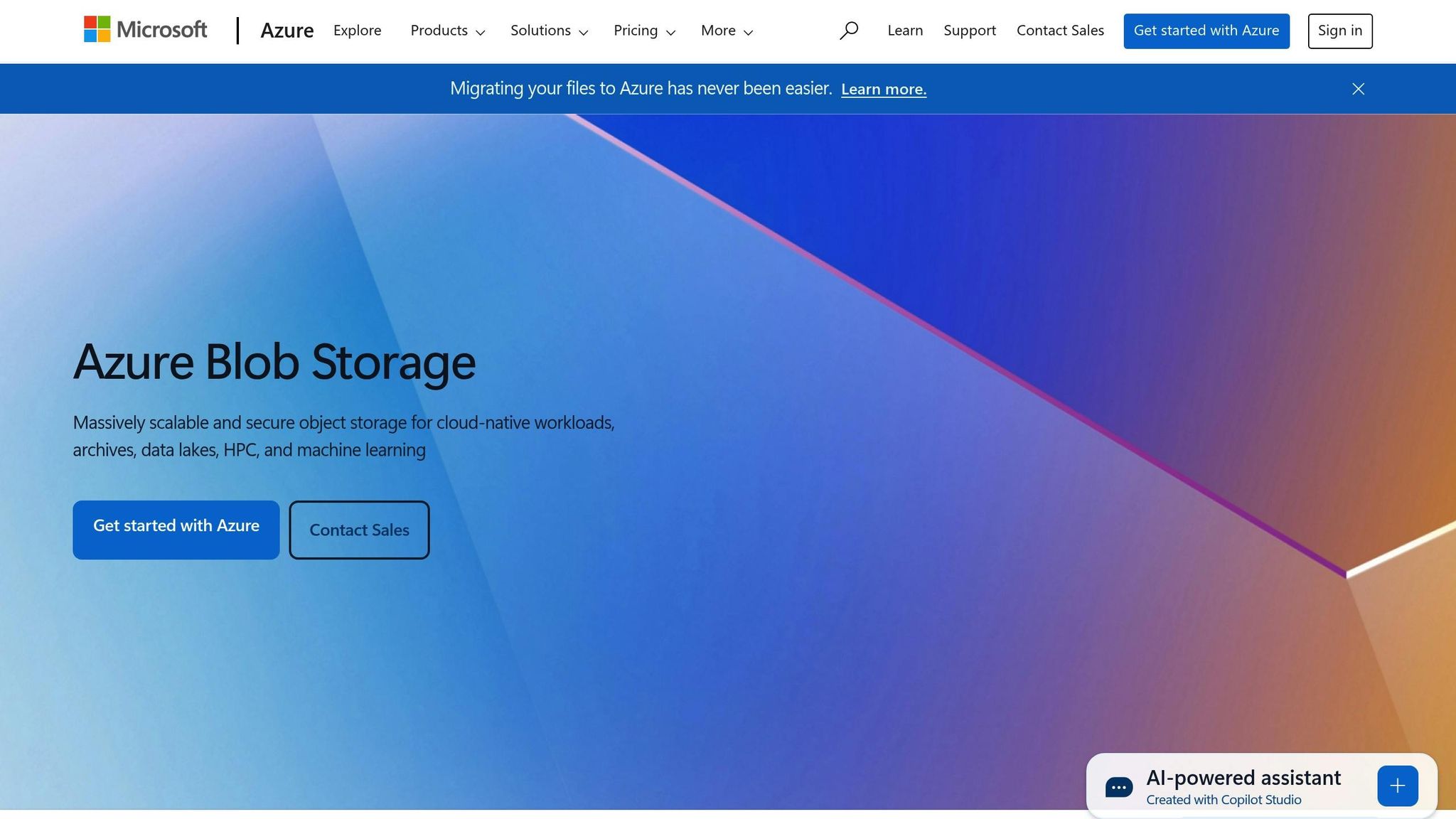Dismiss the migration banner with the X
This screenshot has height=819, width=1456.
(1358, 89)
